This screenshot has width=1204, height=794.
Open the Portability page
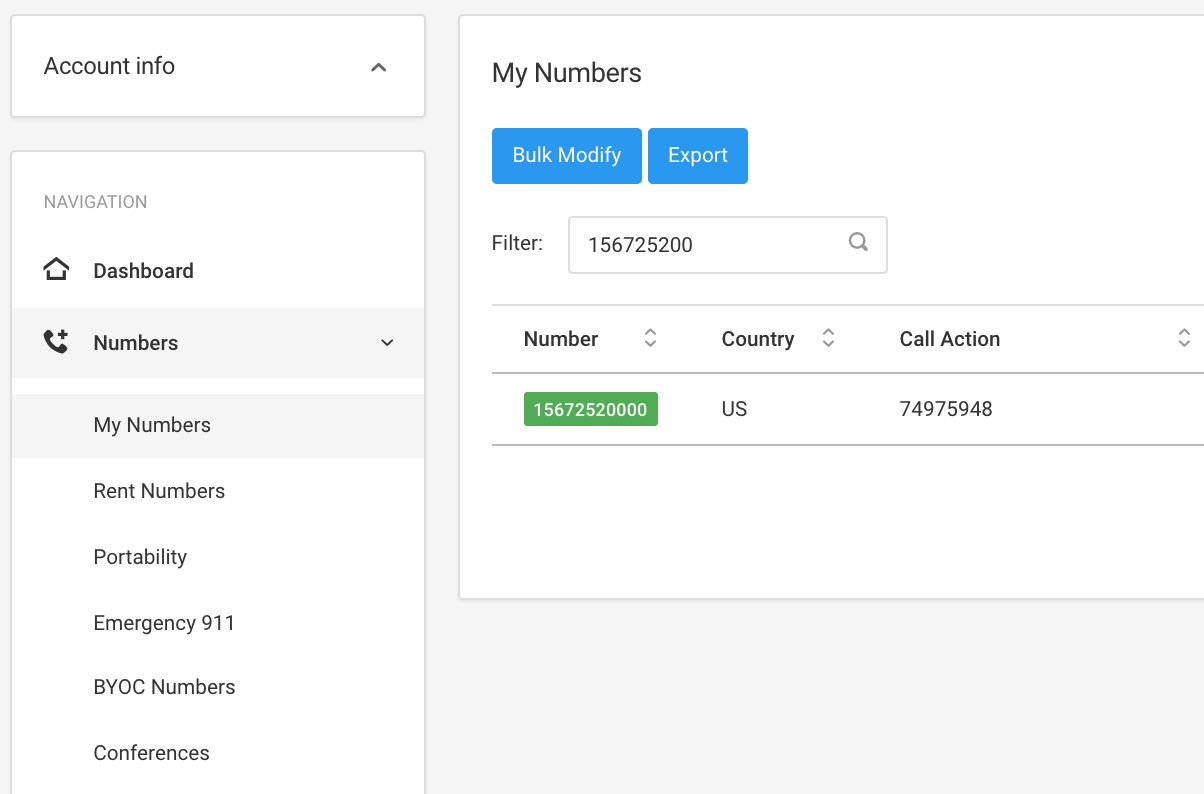coord(140,557)
